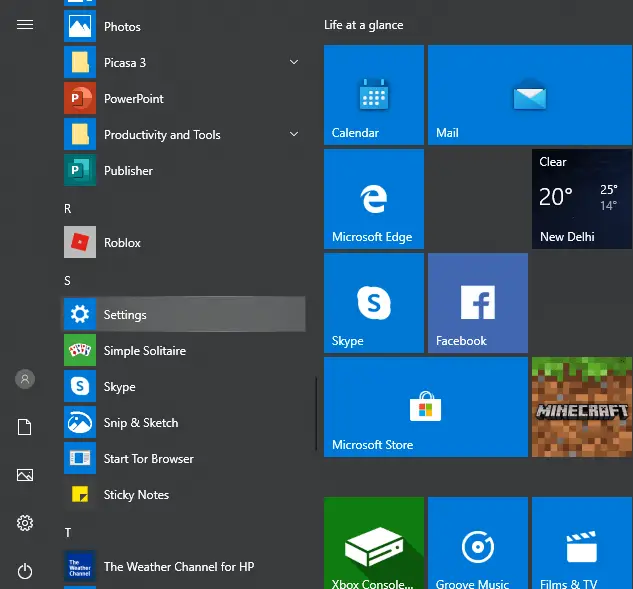Click the user account avatar in sidebar
633x589 pixels.
pos(25,379)
